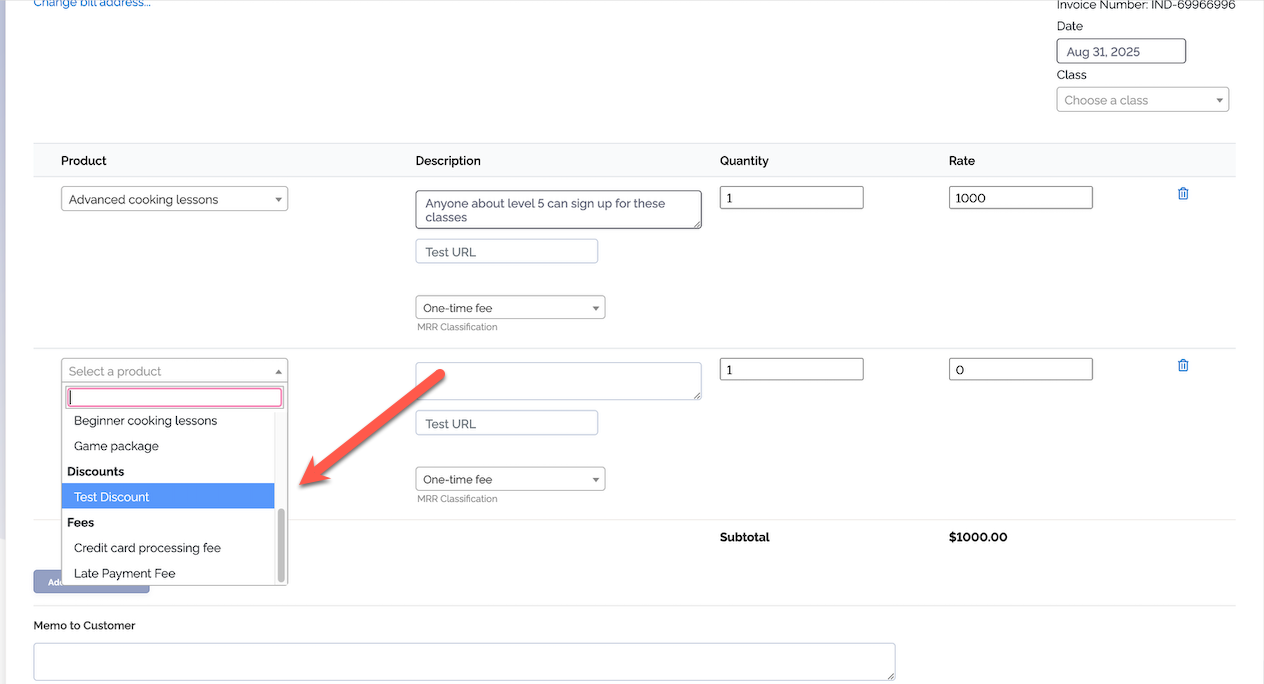
Task: Delete the second empty line item
Action: [1183, 366]
